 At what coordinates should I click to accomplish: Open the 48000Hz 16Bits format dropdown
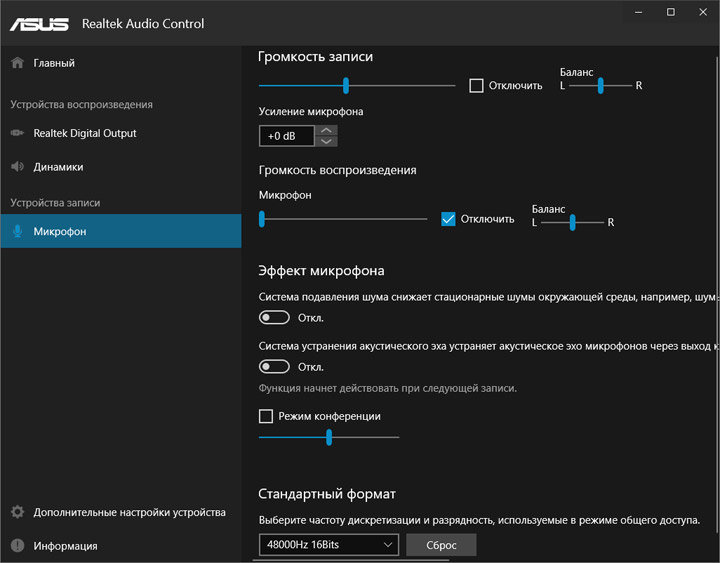click(328, 545)
